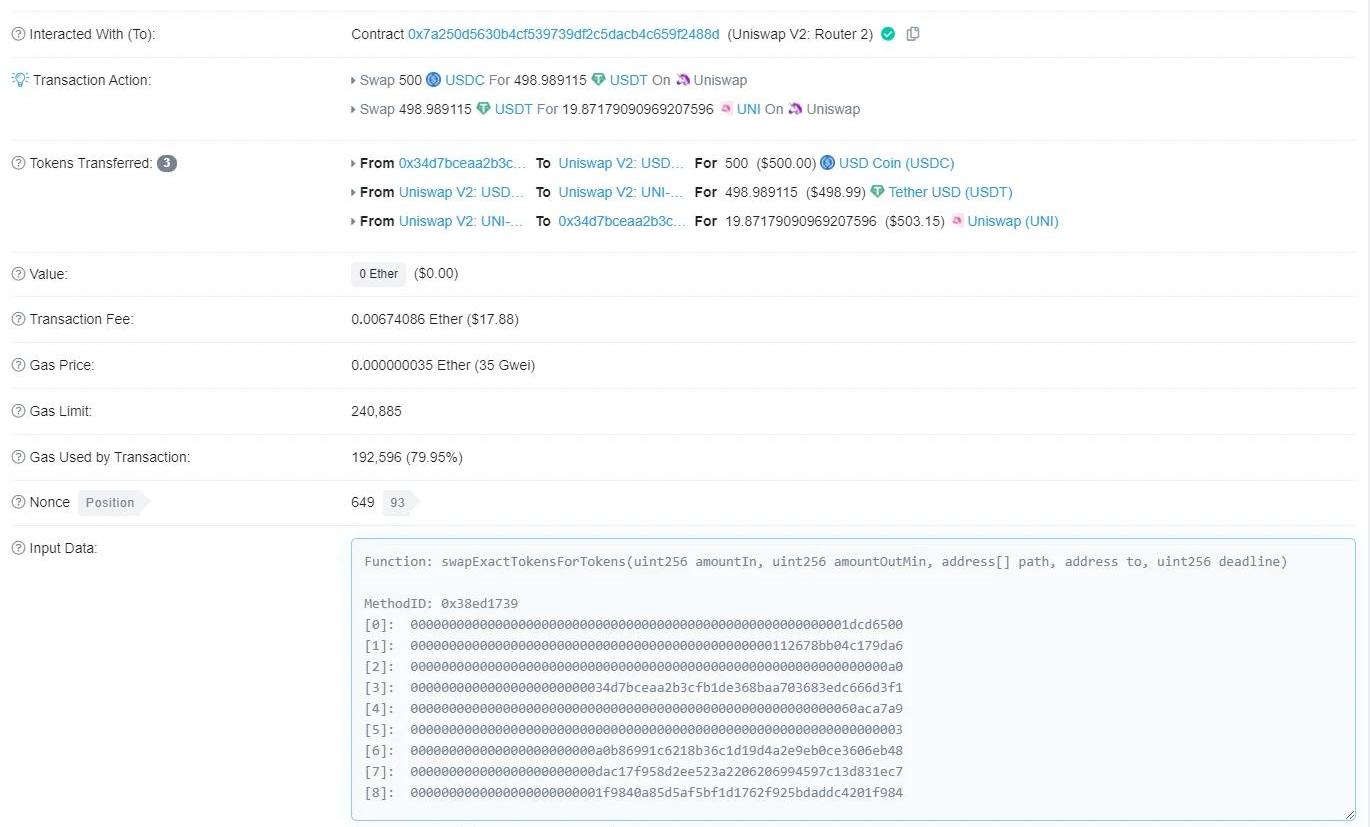Screen dimensions: 1370x827
Task: Copy the Uniswap Router contract address
Action: point(912,34)
